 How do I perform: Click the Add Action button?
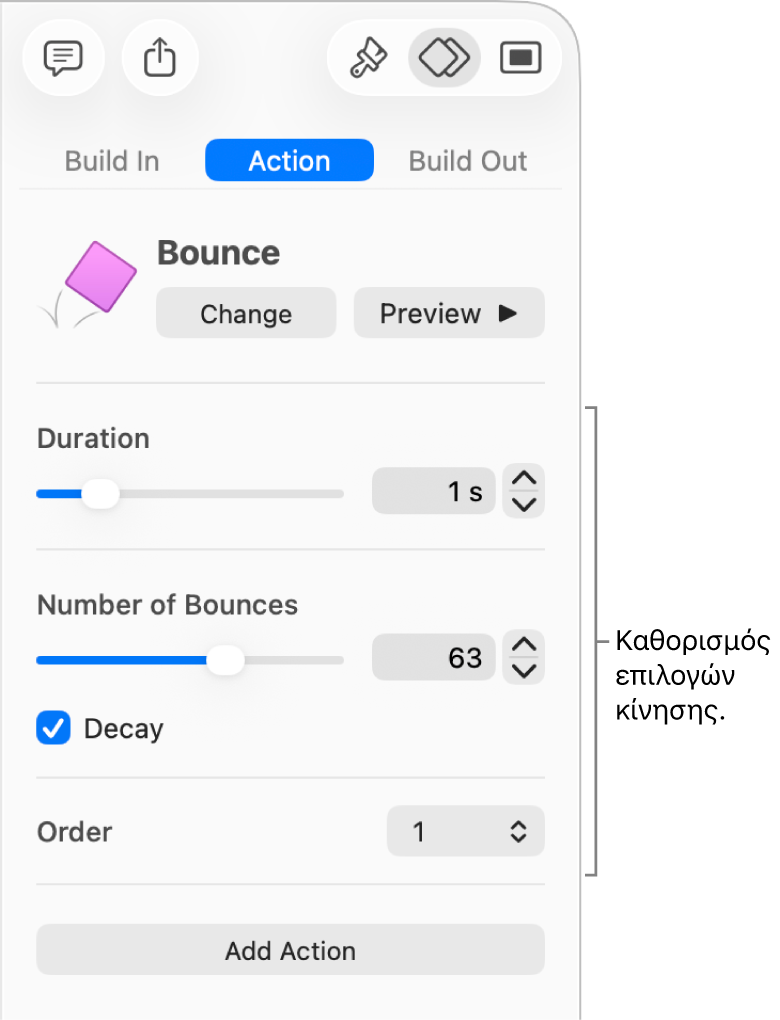(x=290, y=950)
